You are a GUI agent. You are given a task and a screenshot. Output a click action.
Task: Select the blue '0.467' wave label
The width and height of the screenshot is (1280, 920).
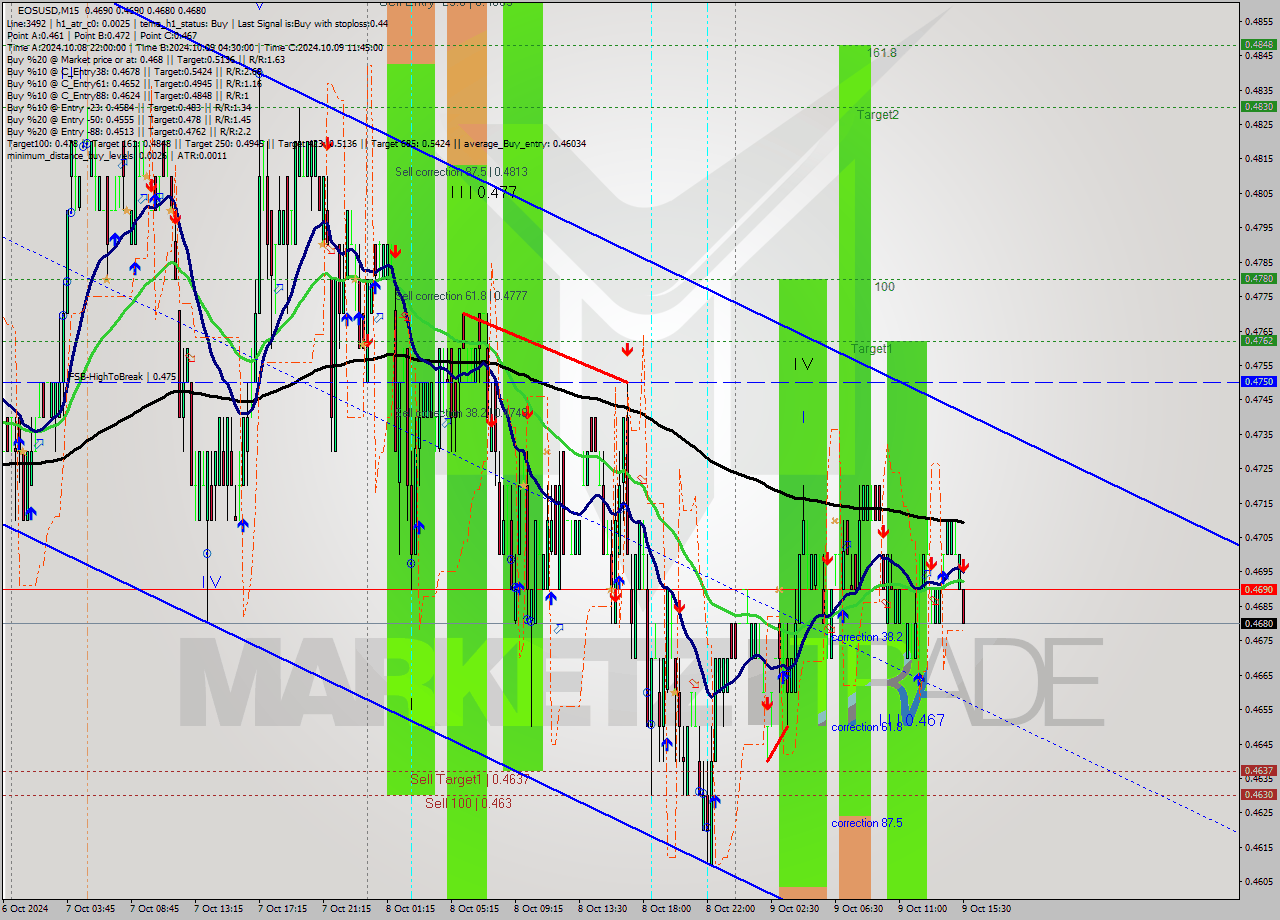pos(923,720)
